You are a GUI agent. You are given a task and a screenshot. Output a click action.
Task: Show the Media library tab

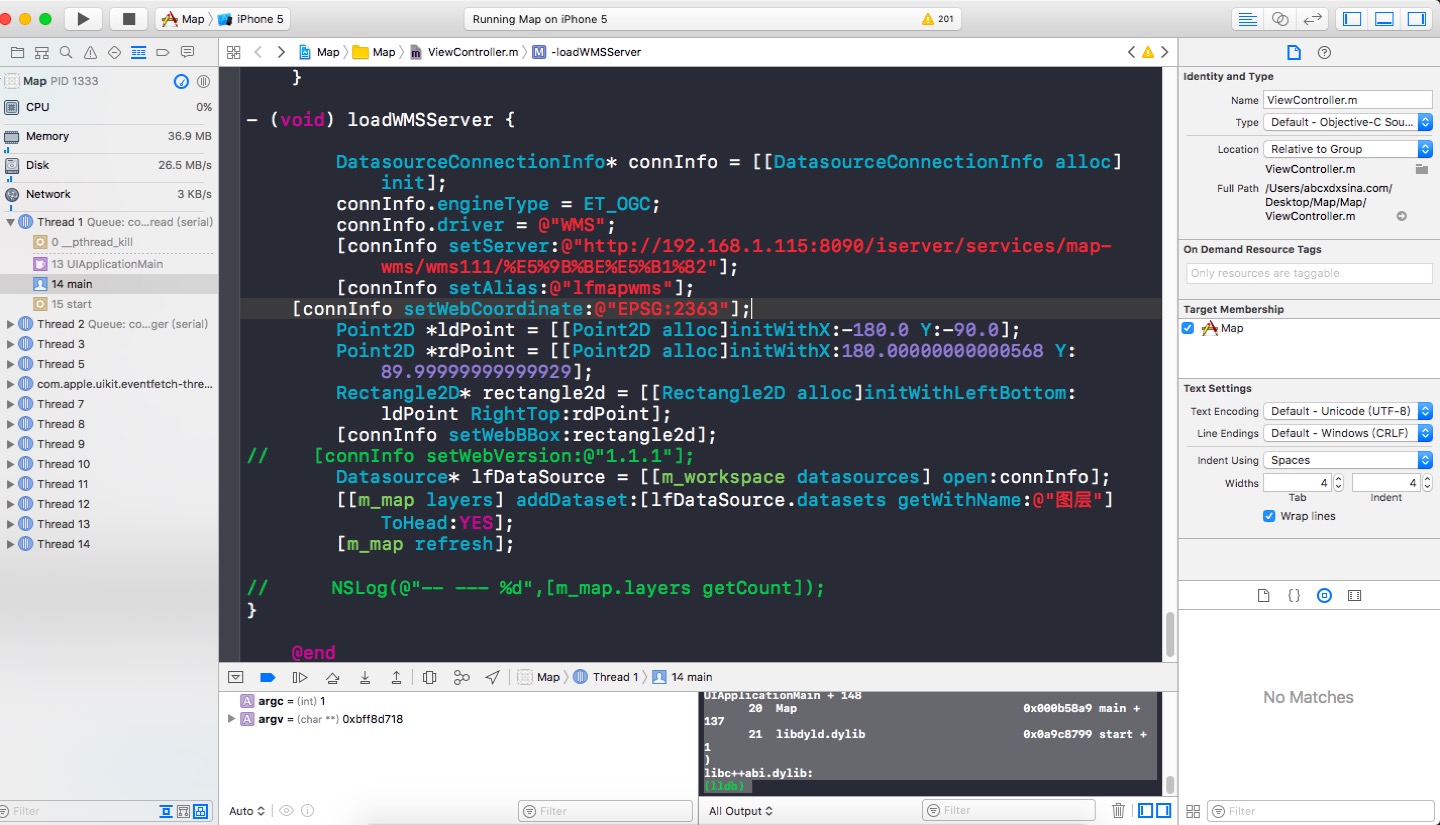coord(1355,595)
